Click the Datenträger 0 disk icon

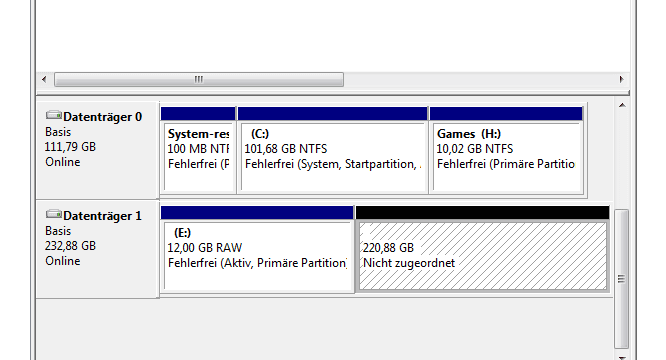[54, 115]
